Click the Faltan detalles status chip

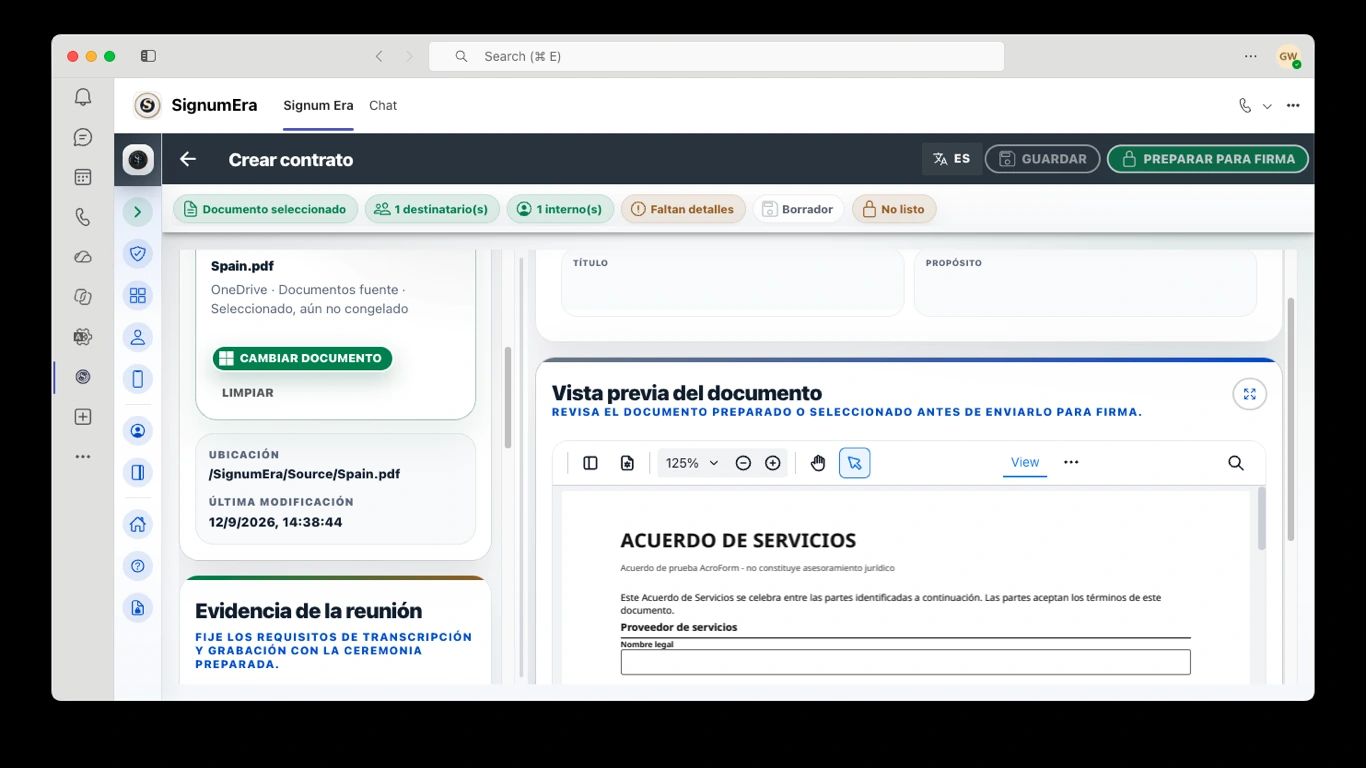pyautogui.click(x=683, y=209)
